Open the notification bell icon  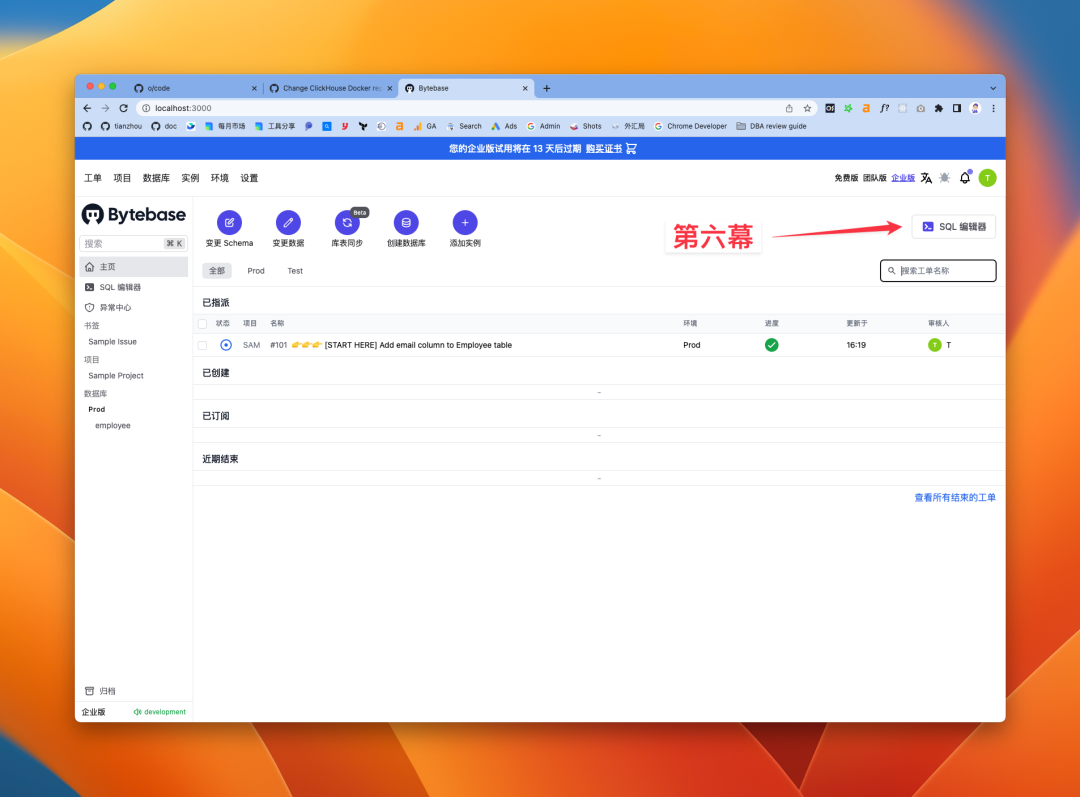(x=965, y=178)
